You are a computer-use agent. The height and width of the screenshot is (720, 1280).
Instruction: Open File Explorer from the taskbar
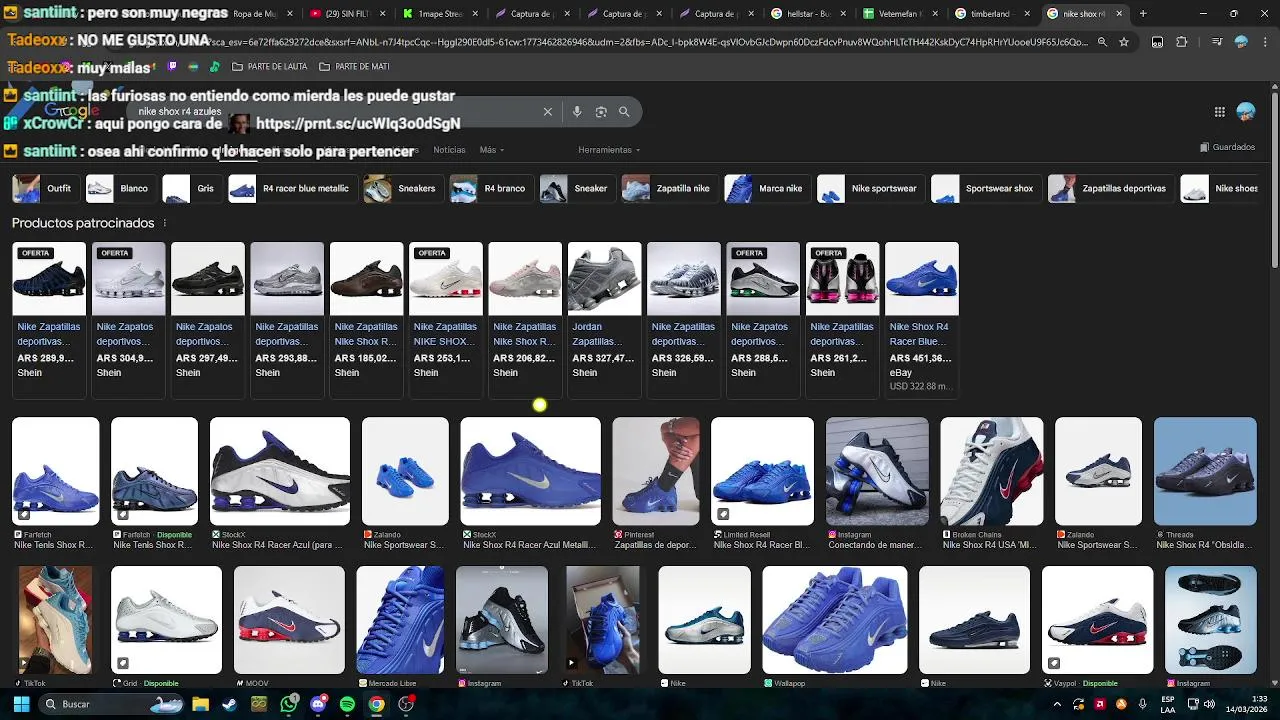click(x=199, y=704)
